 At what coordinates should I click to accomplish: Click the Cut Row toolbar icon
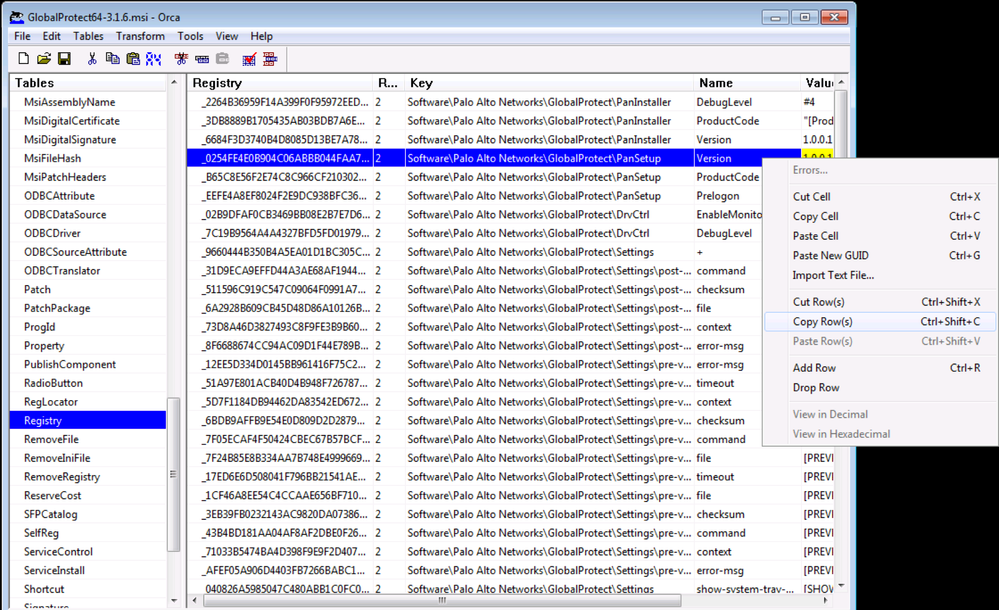[x=181, y=59]
